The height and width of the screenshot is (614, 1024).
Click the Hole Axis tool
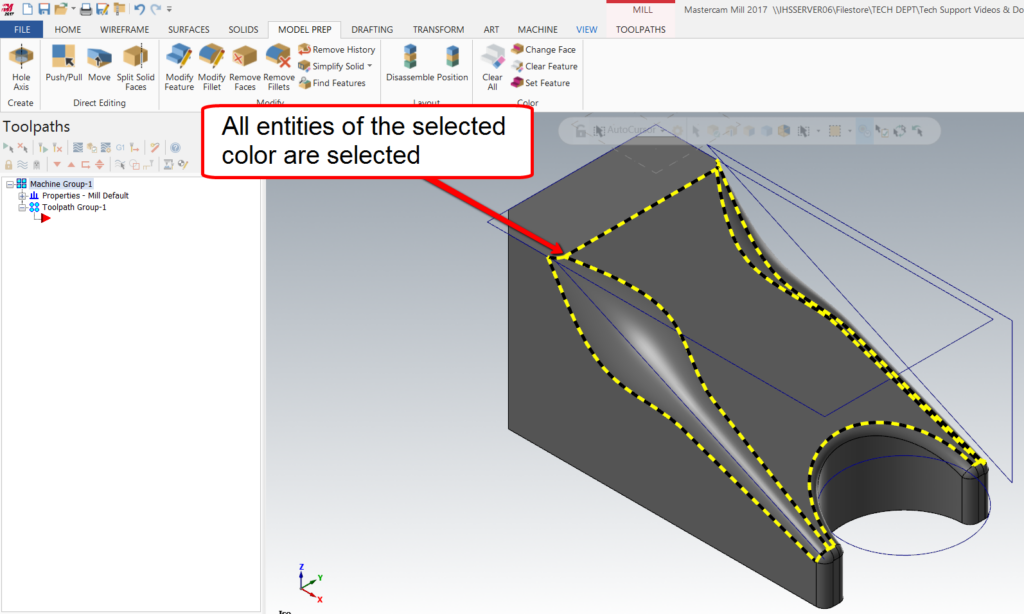tap(21, 67)
